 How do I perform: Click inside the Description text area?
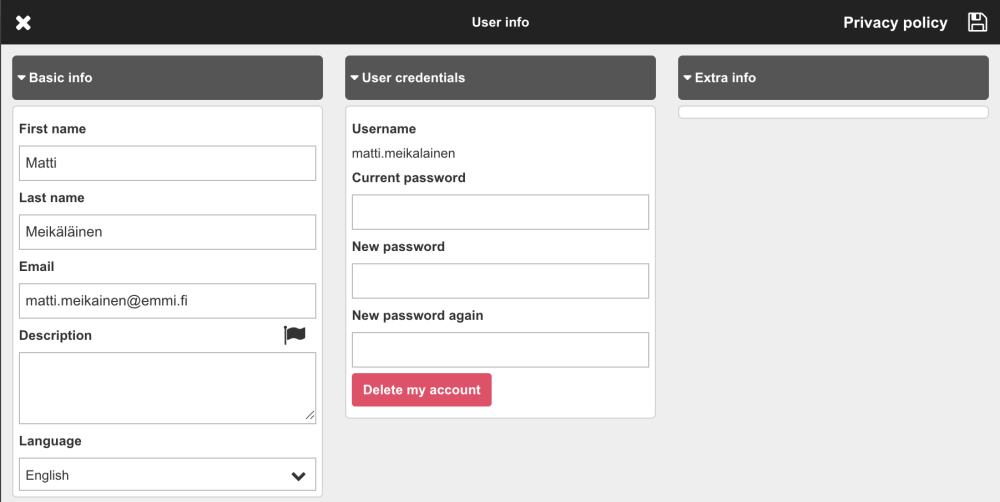pos(167,387)
